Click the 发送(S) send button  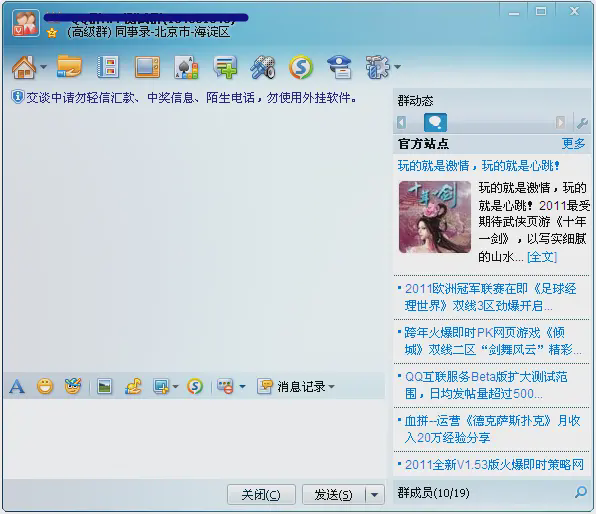pyautogui.click(x=334, y=494)
